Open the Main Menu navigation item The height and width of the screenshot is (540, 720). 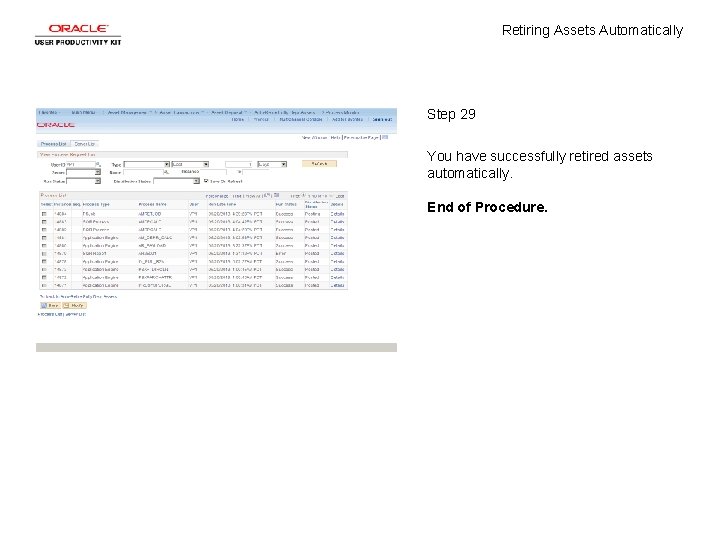tap(83, 112)
